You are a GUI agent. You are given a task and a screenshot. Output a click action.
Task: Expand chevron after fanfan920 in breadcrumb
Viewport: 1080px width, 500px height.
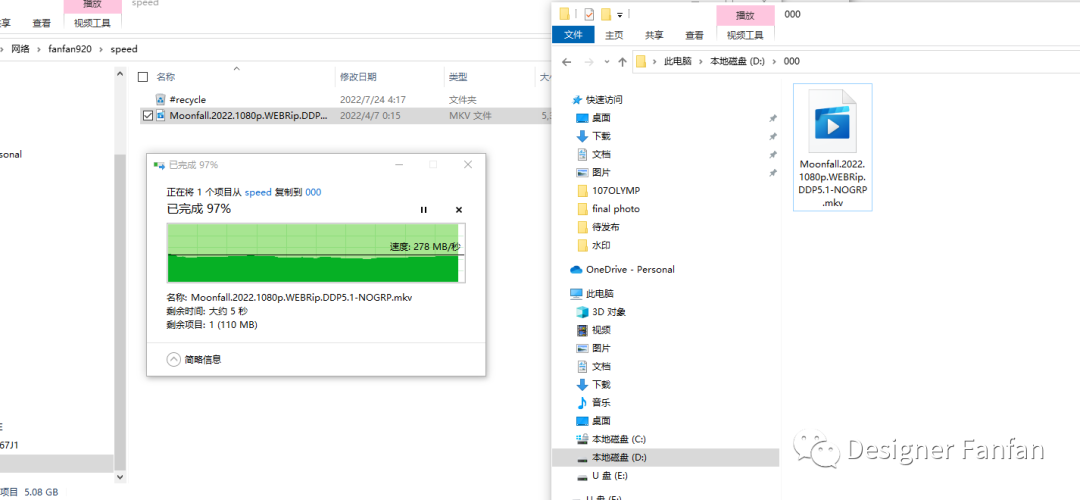(102, 49)
